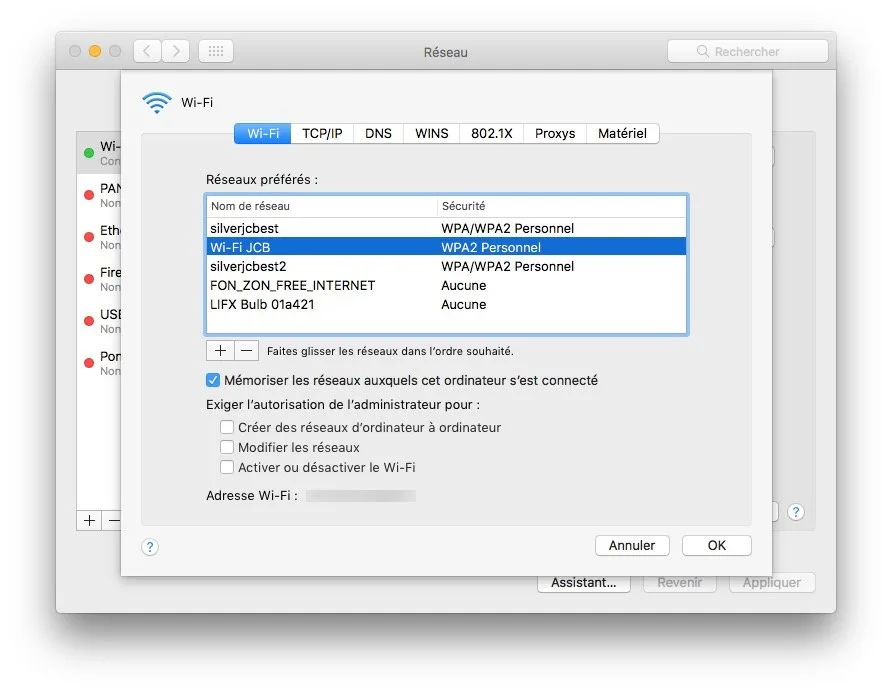Add a network service in sidebar
Screen dimensions: 892x693
pos(89,521)
